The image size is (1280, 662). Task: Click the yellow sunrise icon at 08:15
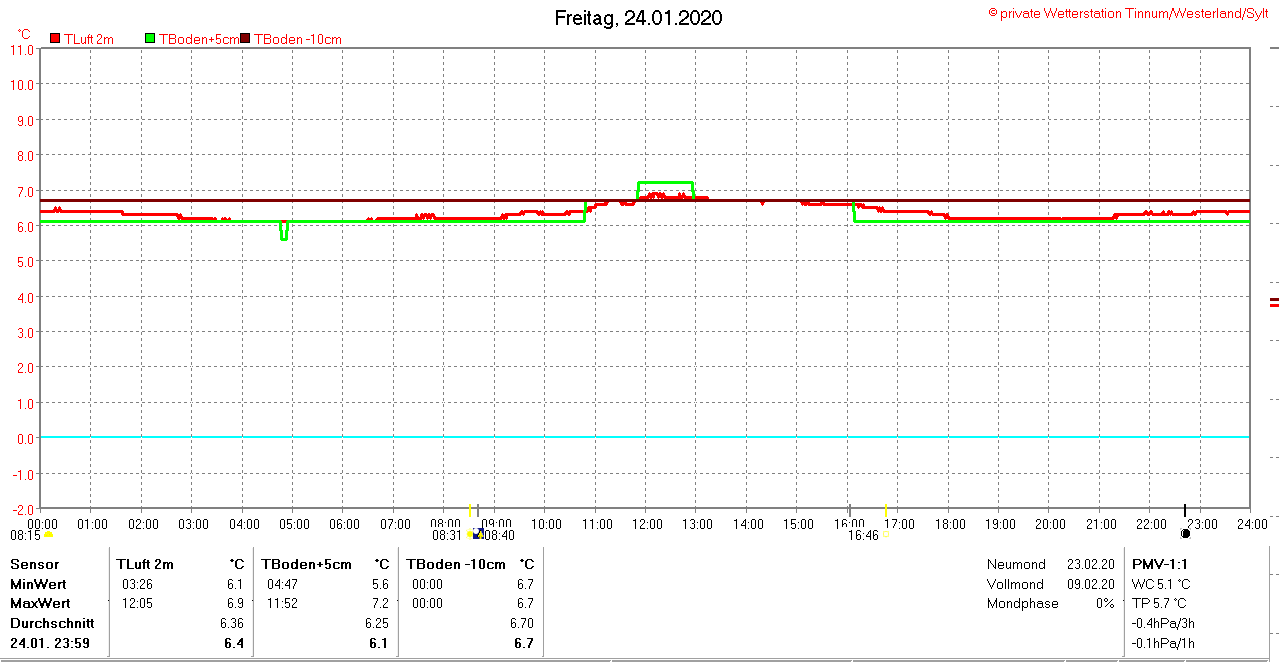[x=48, y=535]
